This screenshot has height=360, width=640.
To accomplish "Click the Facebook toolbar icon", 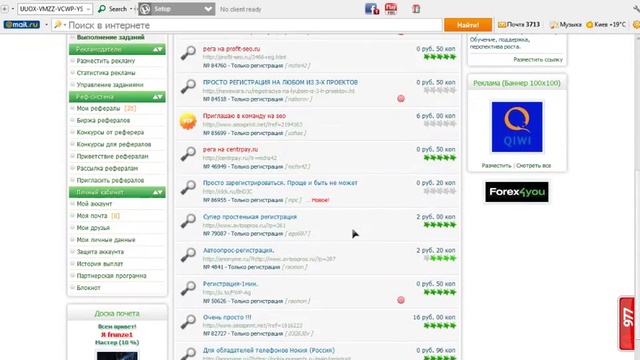I will point(371,9).
